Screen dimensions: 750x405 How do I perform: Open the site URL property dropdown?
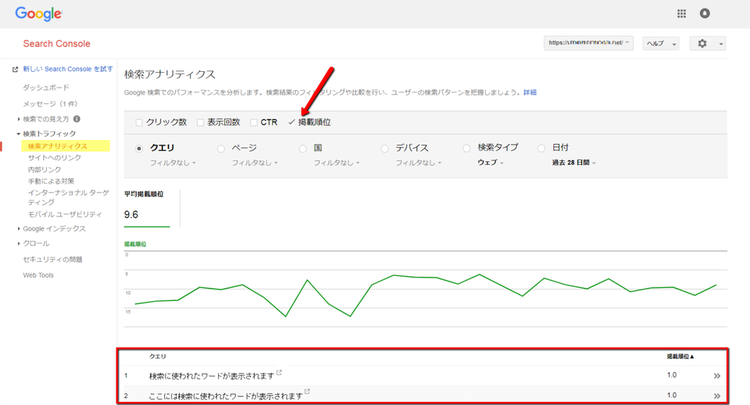point(588,43)
